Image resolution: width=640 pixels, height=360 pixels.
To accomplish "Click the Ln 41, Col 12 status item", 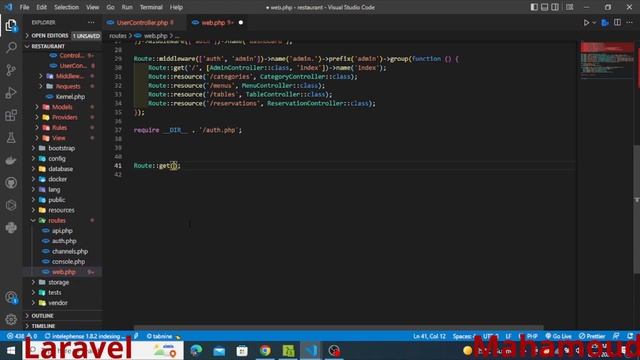I will 429,336.
